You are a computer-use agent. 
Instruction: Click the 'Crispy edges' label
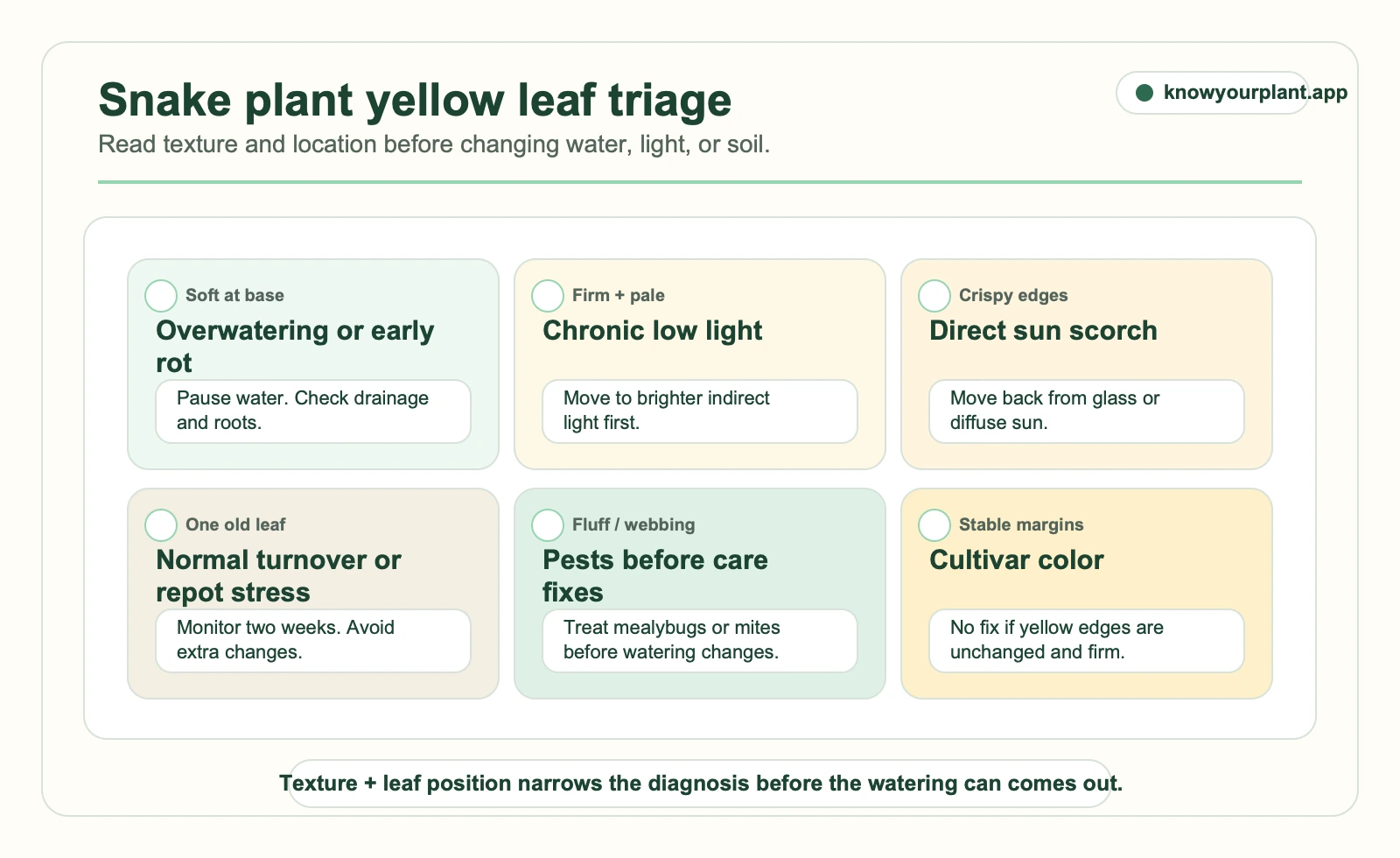1013,296
